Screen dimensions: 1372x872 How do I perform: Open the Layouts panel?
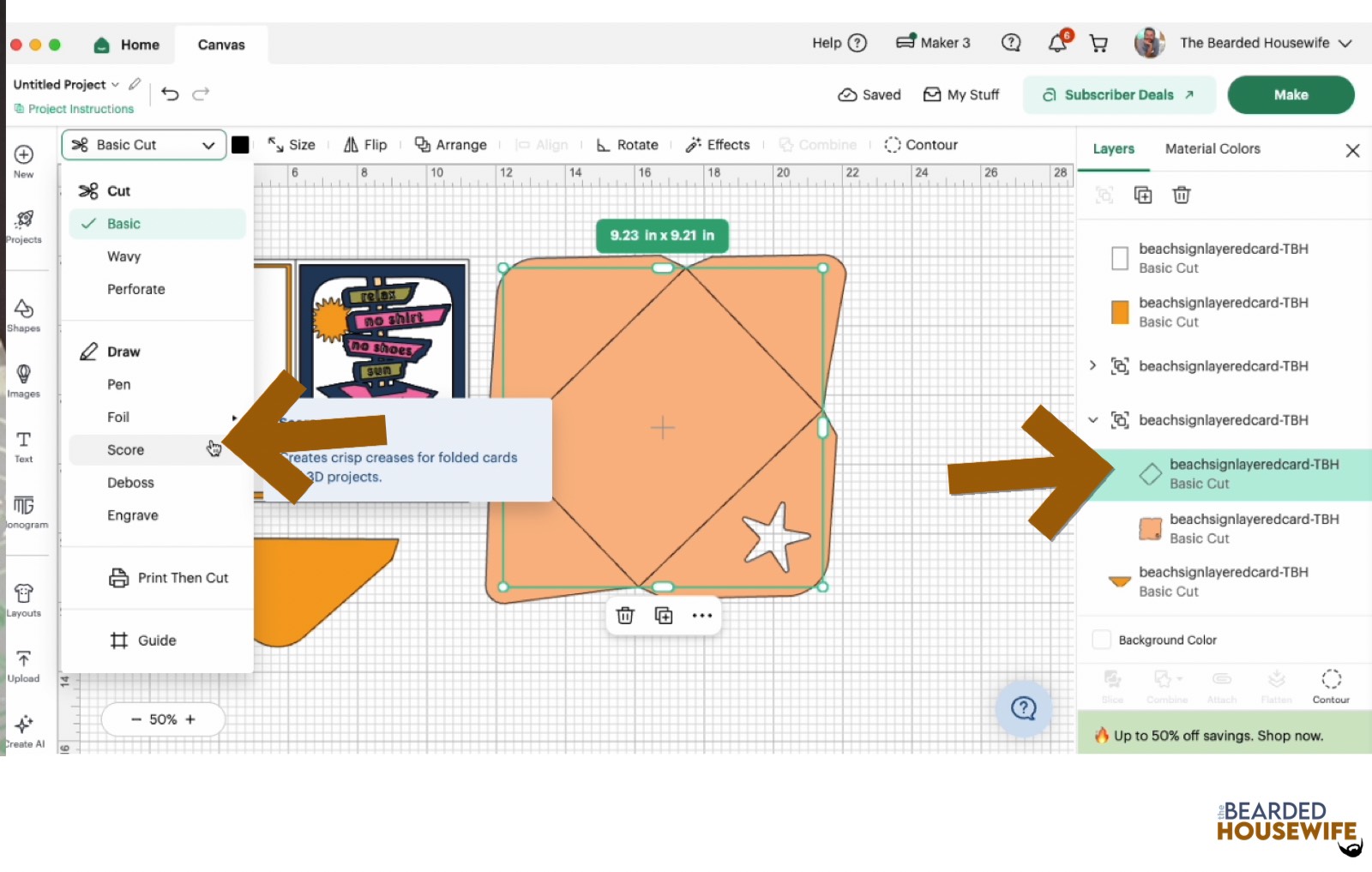[x=24, y=600]
